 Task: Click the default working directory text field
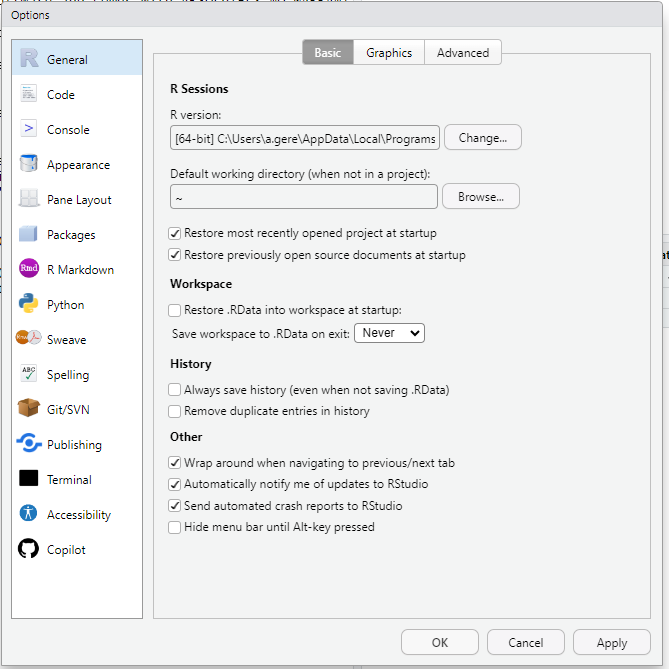[304, 197]
